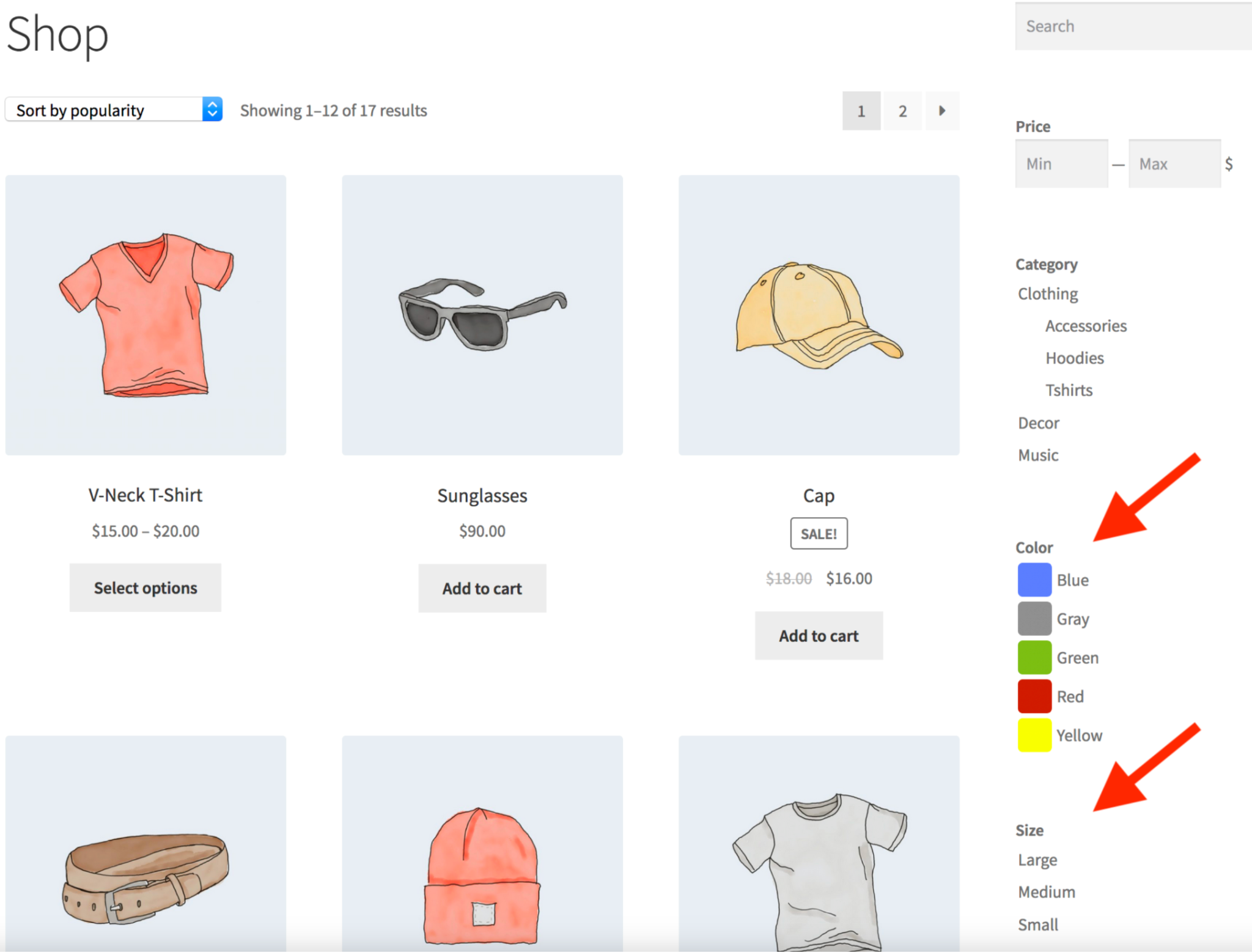Go to results page 2
1252x952 pixels.
[902, 111]
